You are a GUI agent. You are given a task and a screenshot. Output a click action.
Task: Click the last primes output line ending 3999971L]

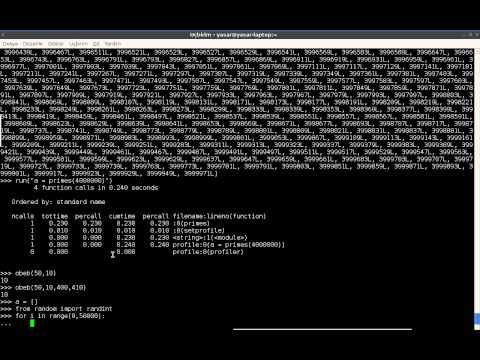tap(109, 173)
